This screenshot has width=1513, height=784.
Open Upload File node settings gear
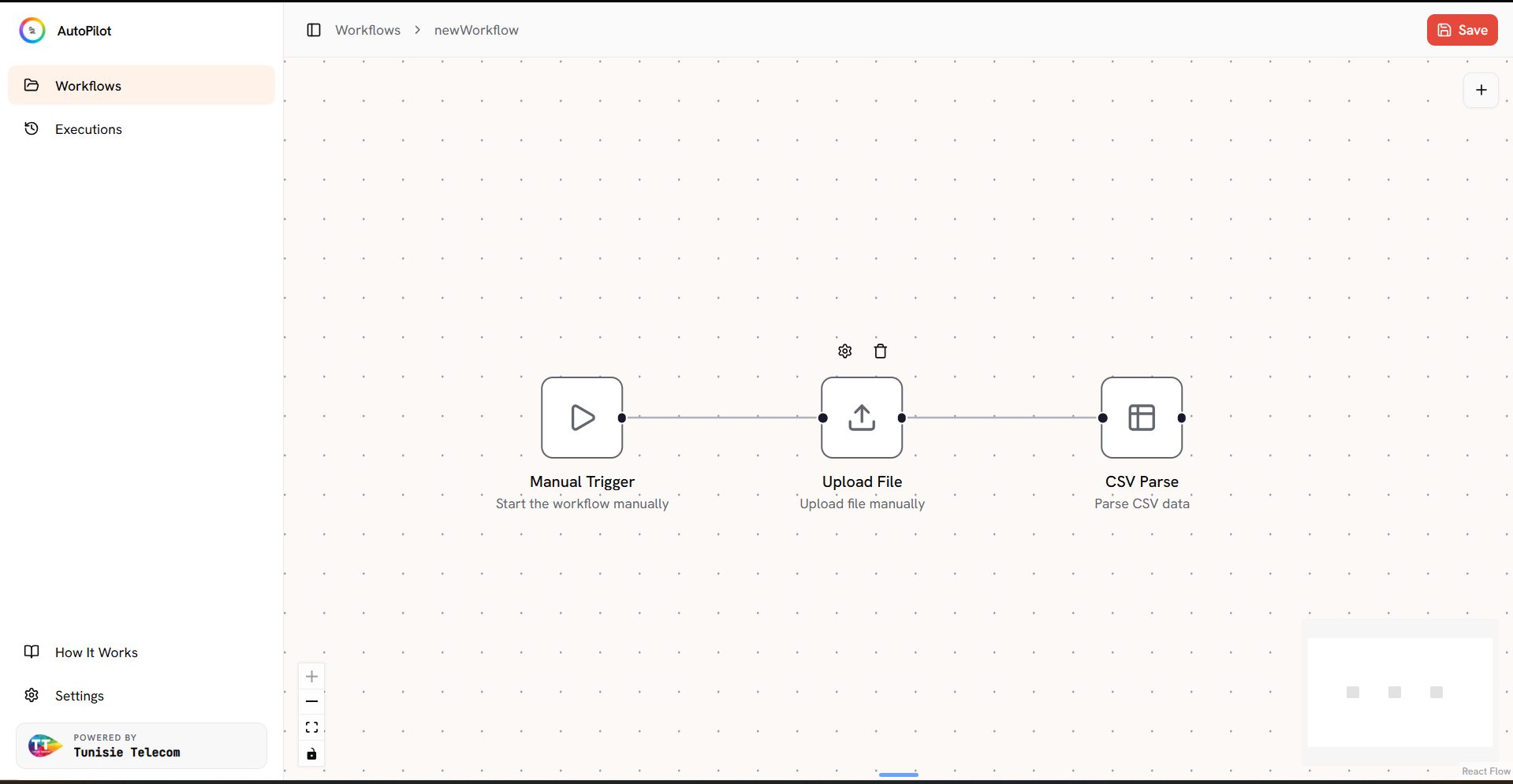pos(845,351)
